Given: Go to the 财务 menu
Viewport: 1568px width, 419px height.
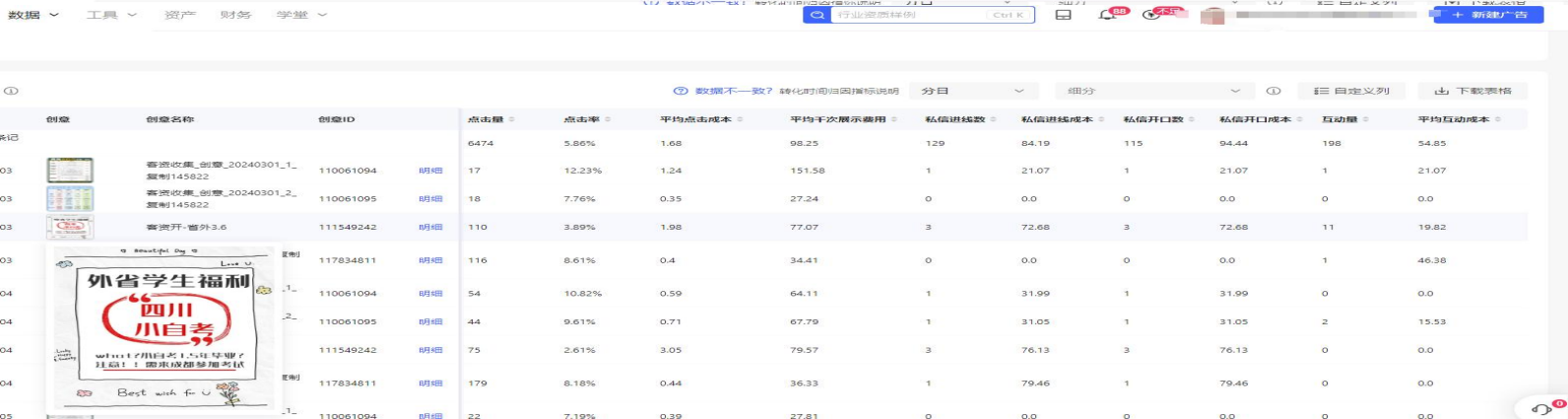Looking at the screenshot, I should 235,15.
